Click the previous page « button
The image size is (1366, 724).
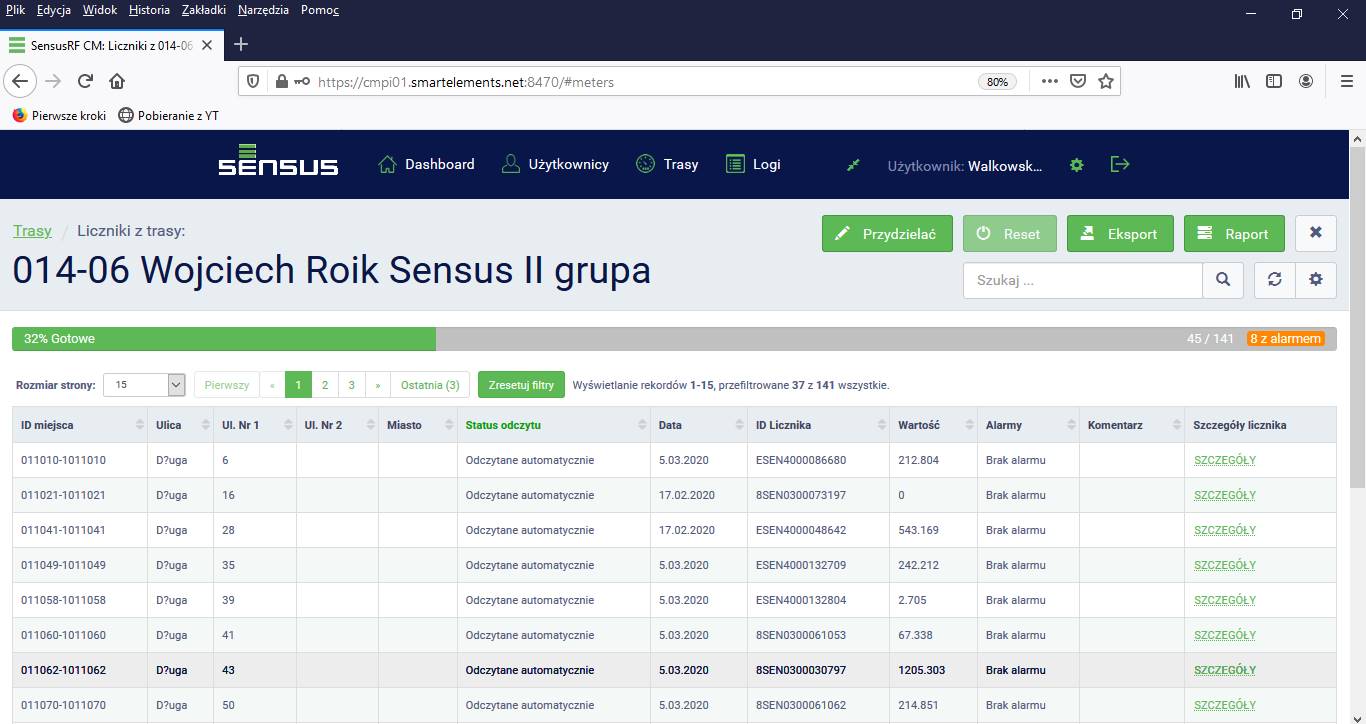tap(272, 385)
